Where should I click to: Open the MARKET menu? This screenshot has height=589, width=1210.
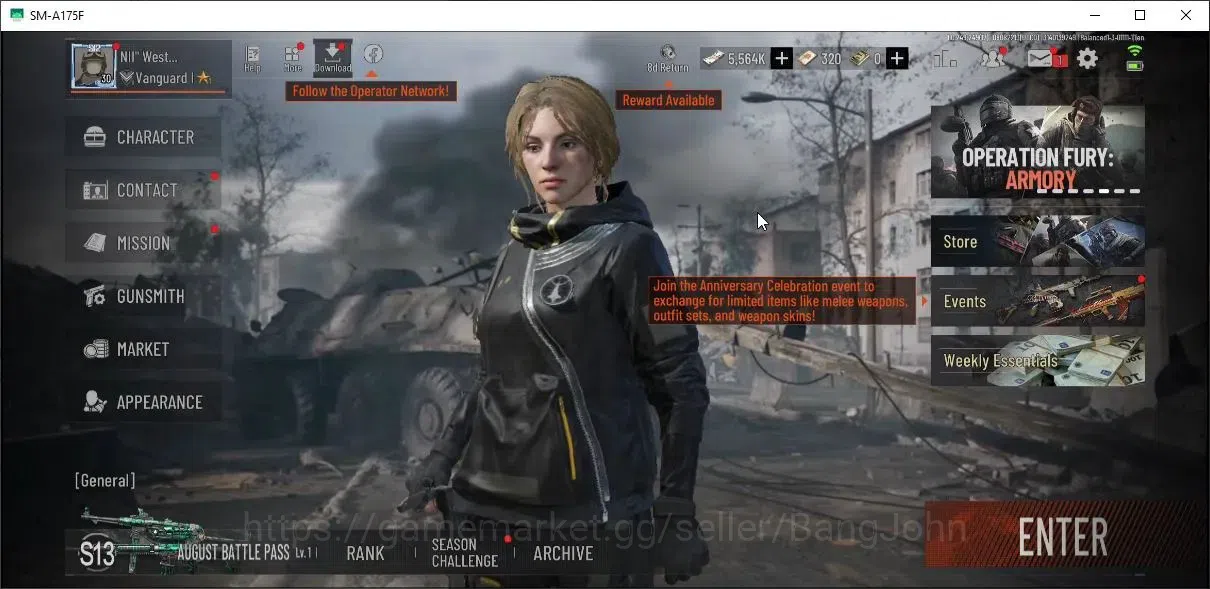pyautogui.click(x=143, y=349)
